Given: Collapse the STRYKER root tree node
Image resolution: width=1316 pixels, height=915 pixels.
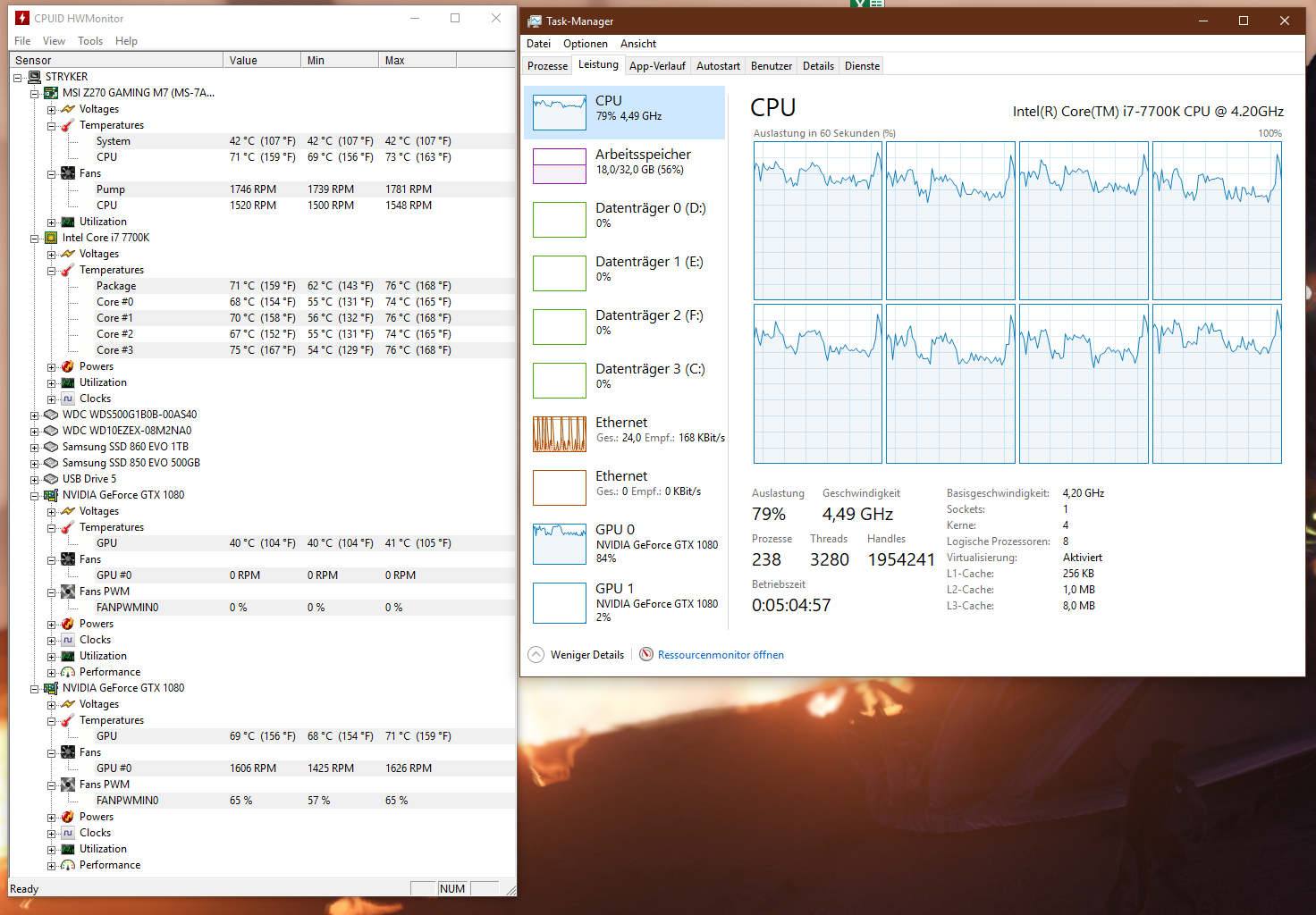Looking at the screenshot, I should pos(17,78).
